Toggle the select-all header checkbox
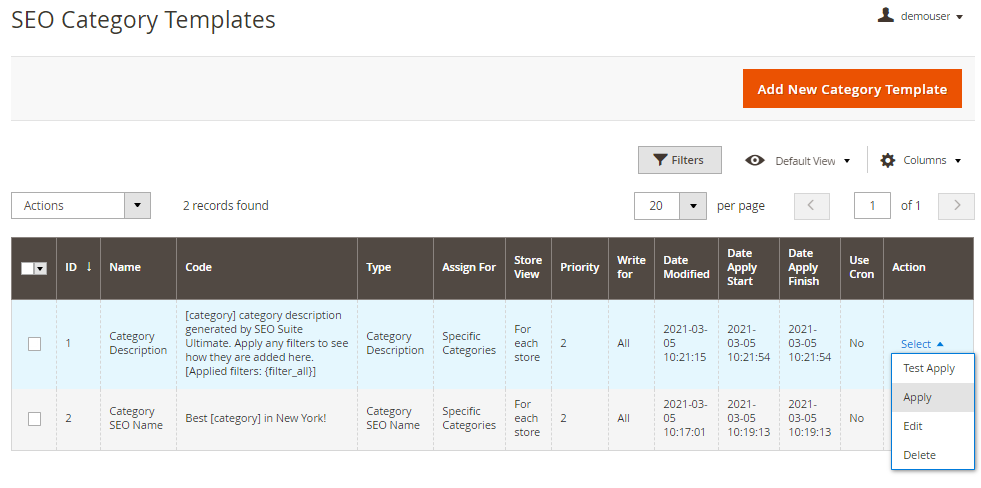 point(28,268)
